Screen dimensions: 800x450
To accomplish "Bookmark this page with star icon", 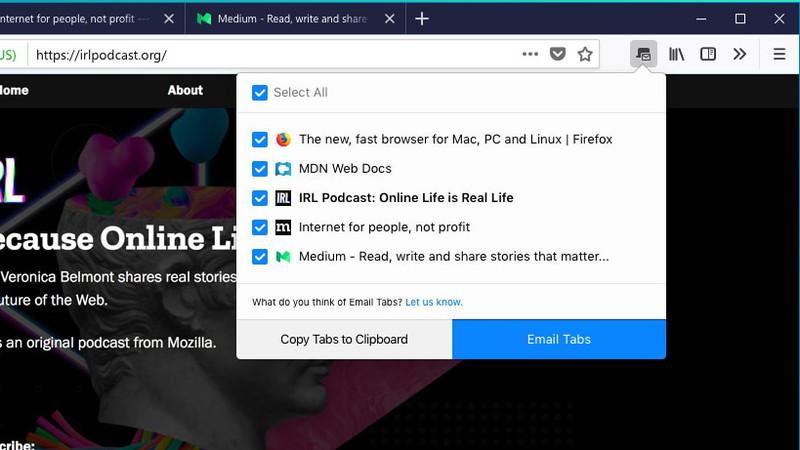I will [585, 54].
